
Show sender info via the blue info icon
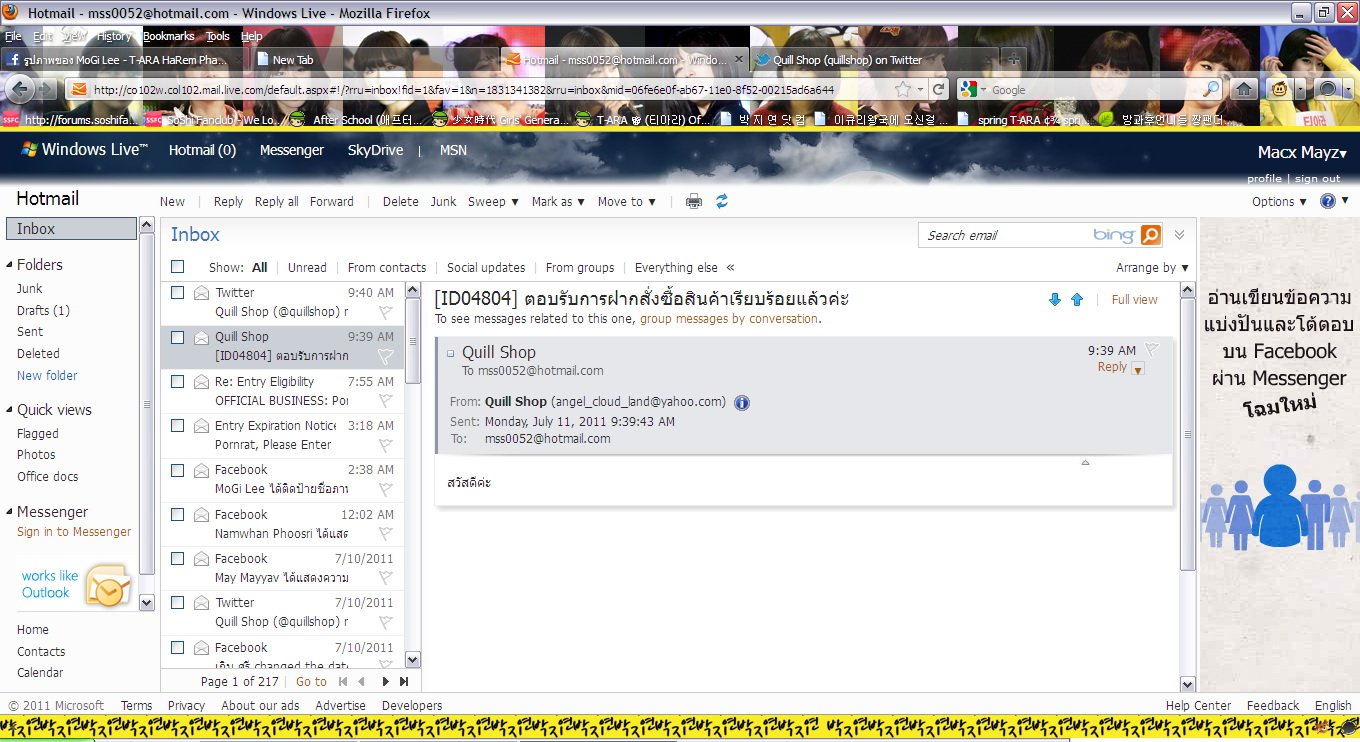742,403
